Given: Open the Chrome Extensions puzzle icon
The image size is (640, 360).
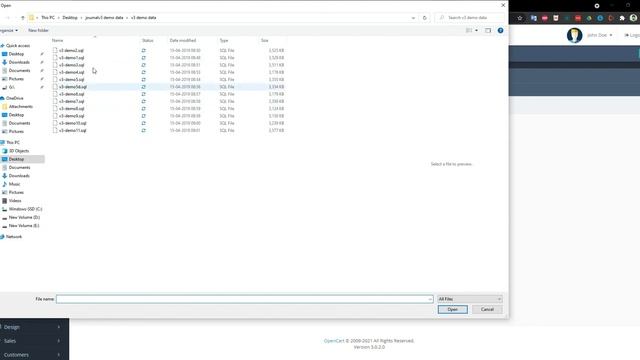Looking at the screenshot, I should pos(622,18).
